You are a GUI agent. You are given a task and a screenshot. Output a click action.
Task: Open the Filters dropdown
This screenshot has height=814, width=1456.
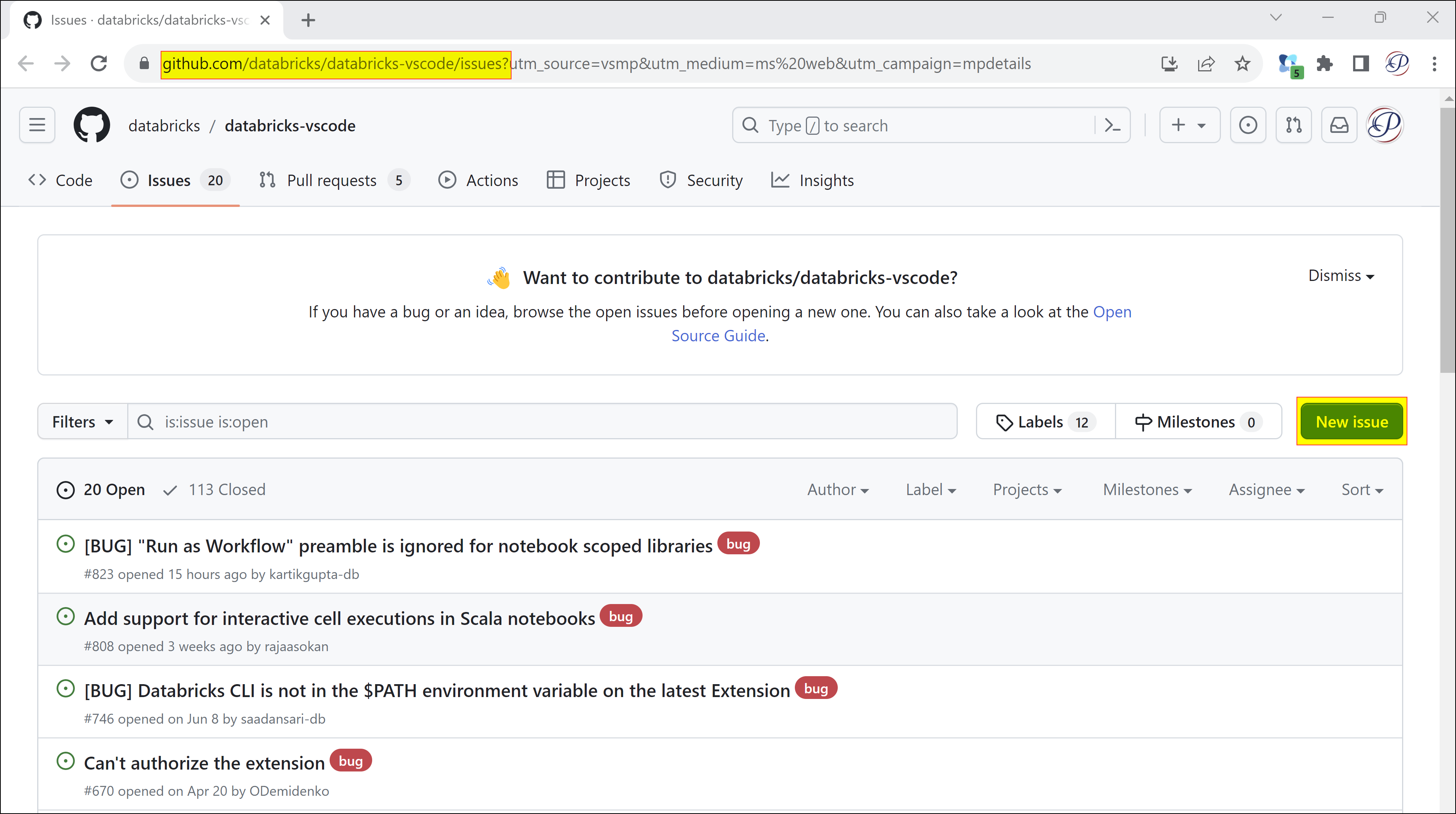(x=82, y=421)
